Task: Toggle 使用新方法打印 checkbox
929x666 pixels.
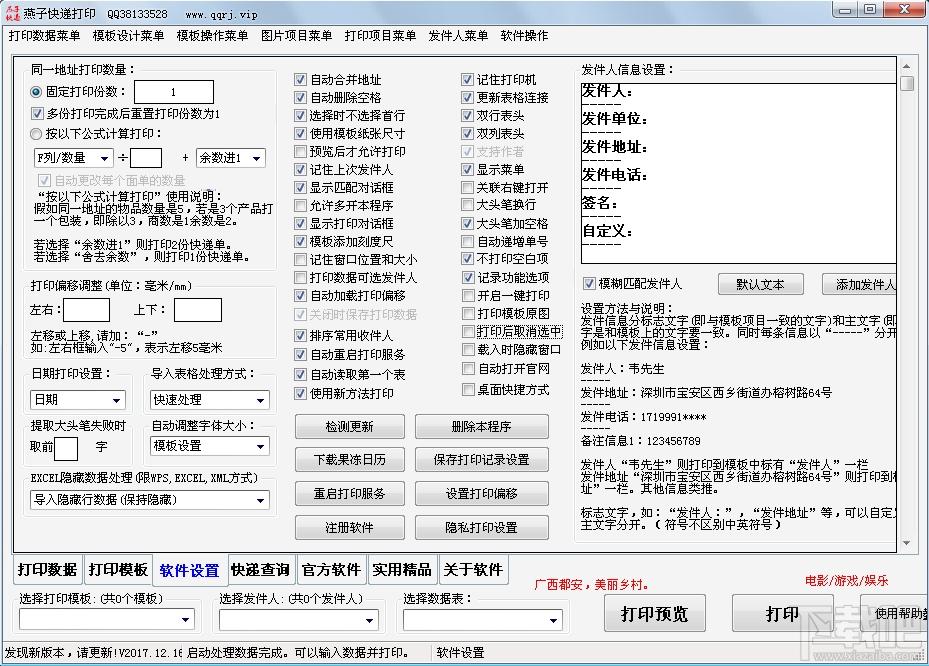Action: point(300,393)
